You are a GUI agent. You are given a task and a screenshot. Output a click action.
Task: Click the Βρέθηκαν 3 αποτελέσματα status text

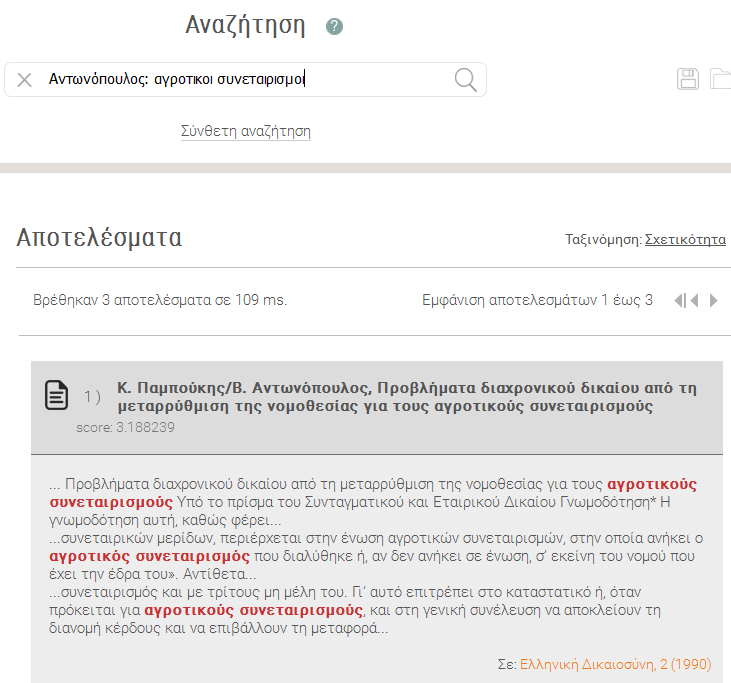coord(160,300)
